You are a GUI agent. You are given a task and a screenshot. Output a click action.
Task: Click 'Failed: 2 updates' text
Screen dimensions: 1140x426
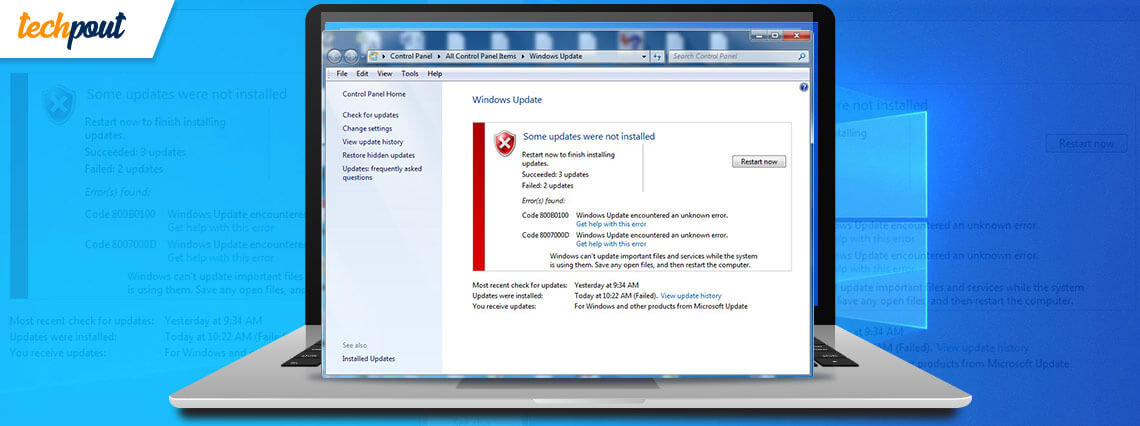pyautogui.click(x=549, y=185)
